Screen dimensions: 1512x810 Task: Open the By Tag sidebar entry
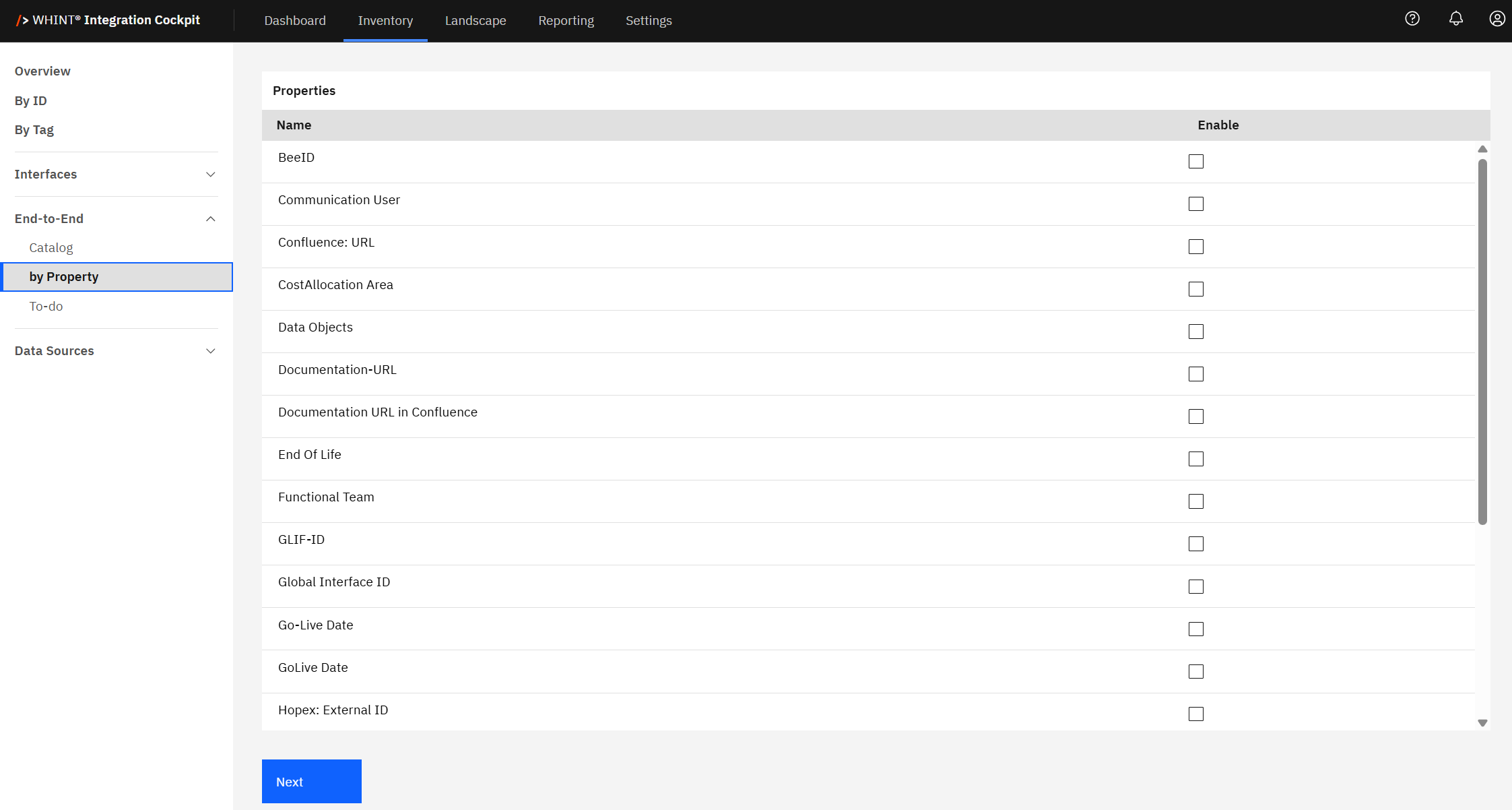pos(34,130)
